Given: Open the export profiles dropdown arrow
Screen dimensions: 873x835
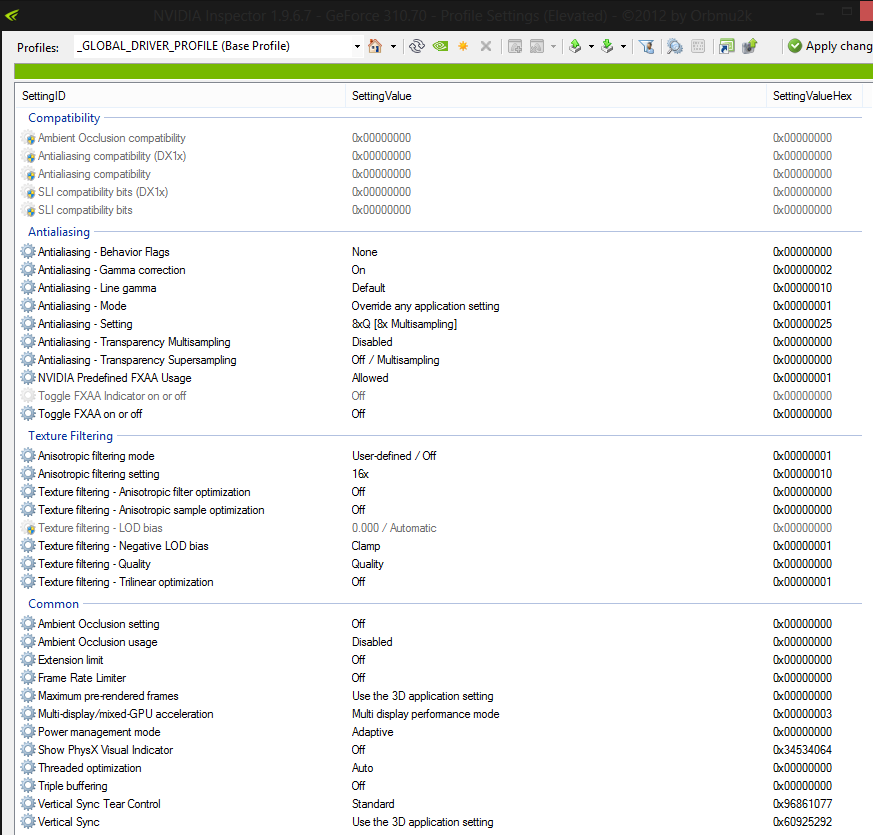Looking at the screenshot, I should [x=591, y=46].
